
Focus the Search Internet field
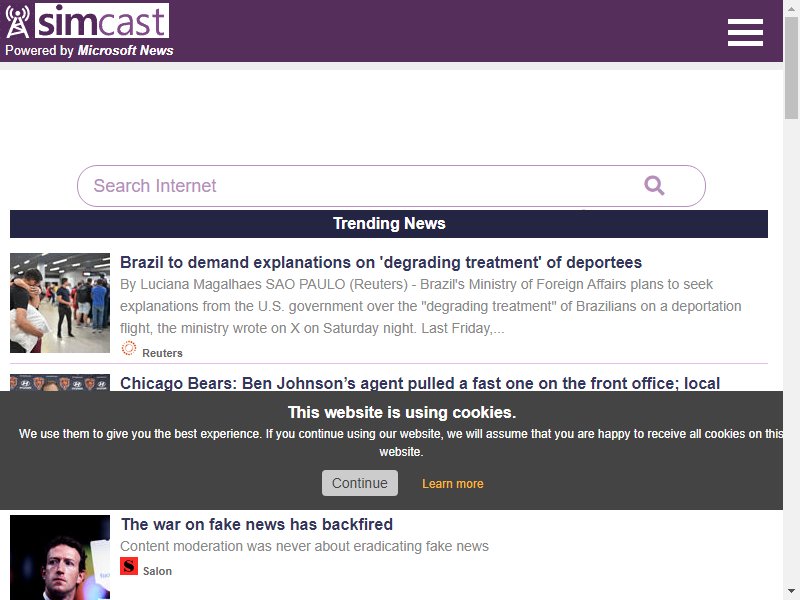click(x=391, y=186)
